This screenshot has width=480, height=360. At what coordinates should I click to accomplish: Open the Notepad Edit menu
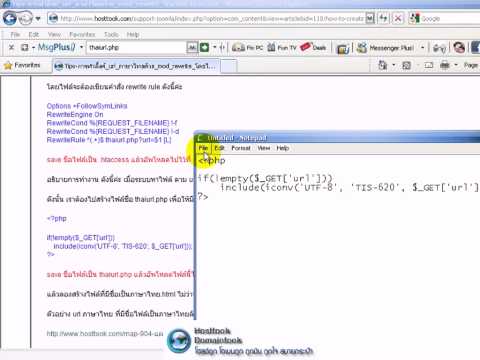coord(219,148)
